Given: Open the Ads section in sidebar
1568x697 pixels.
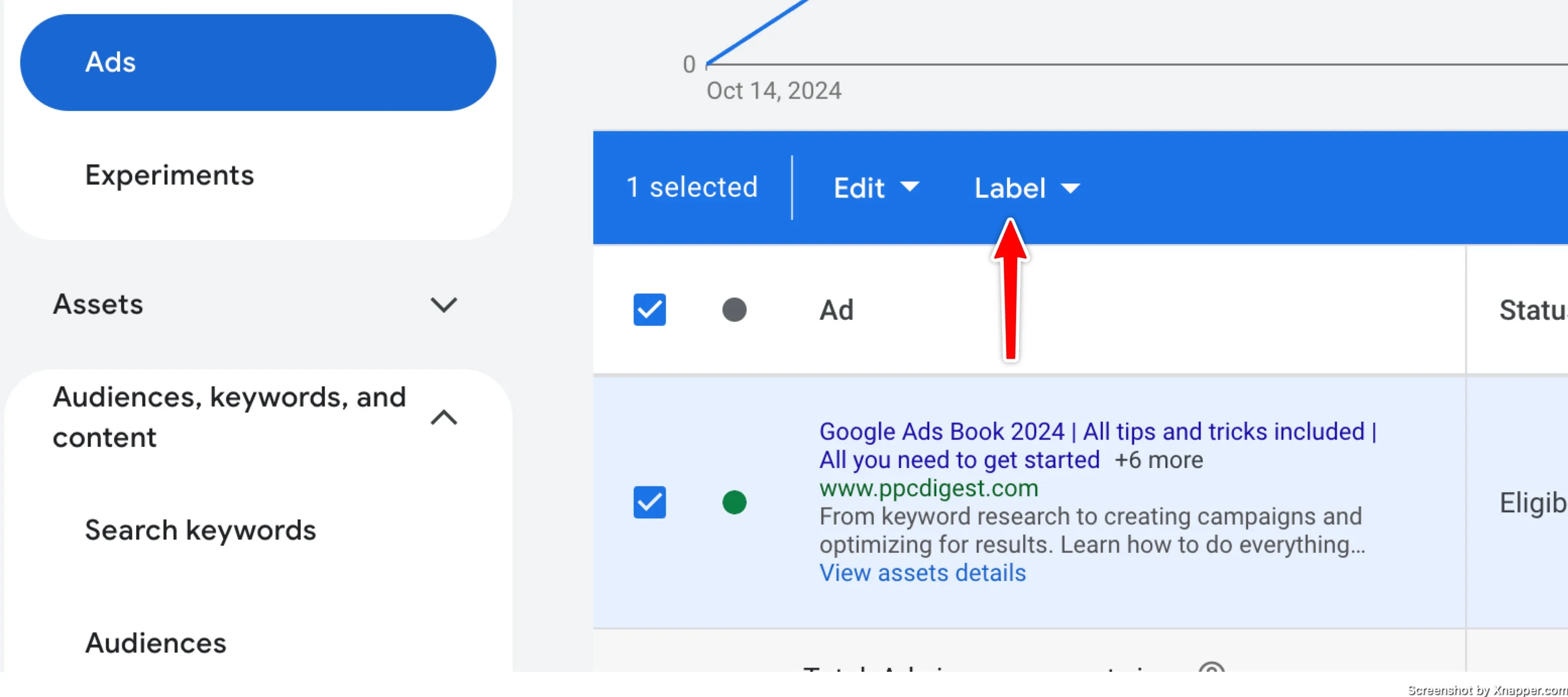Looking at the screenshot, I should [x=258, y=62].
